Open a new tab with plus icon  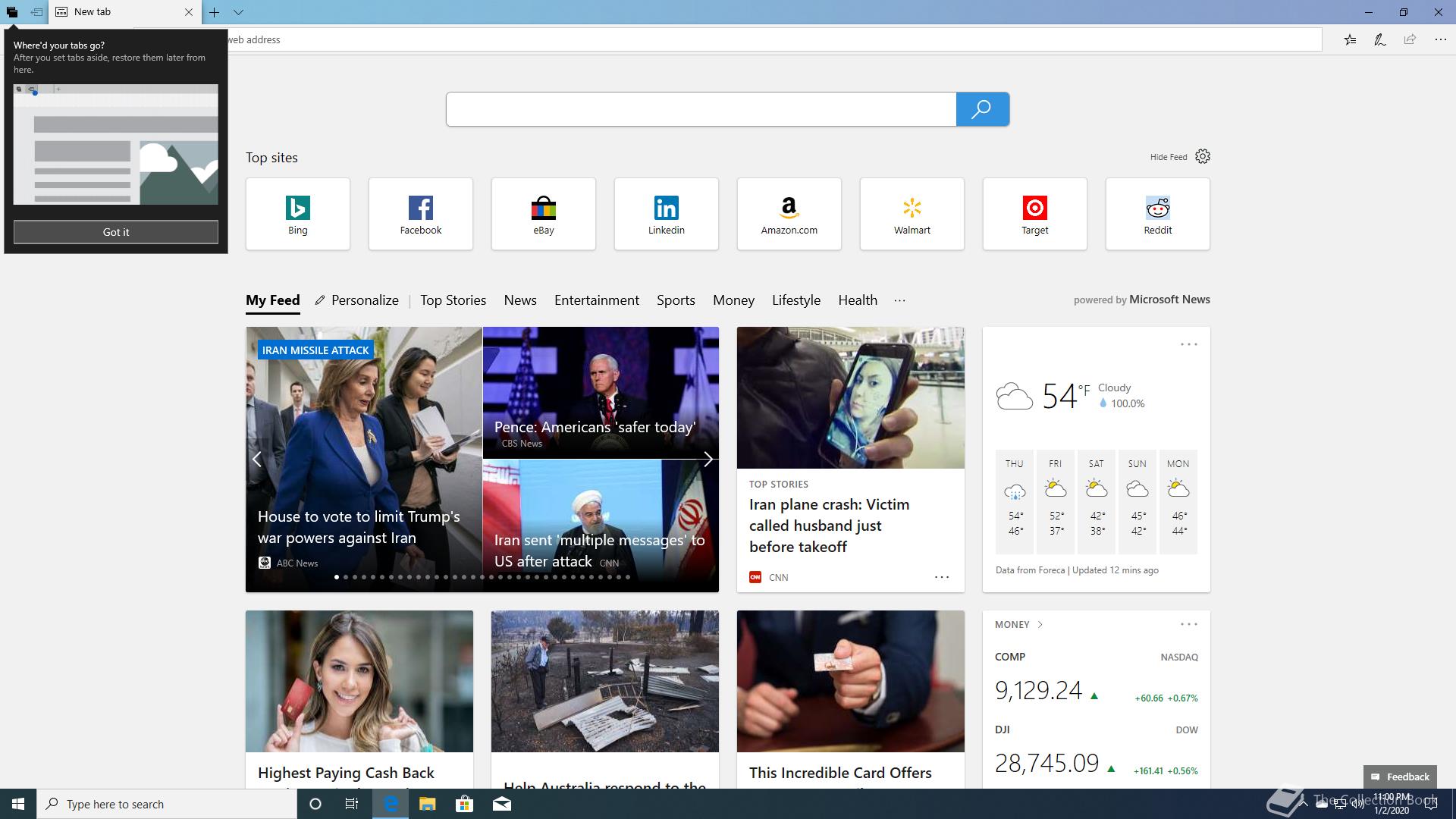click(x=215, y=12)
